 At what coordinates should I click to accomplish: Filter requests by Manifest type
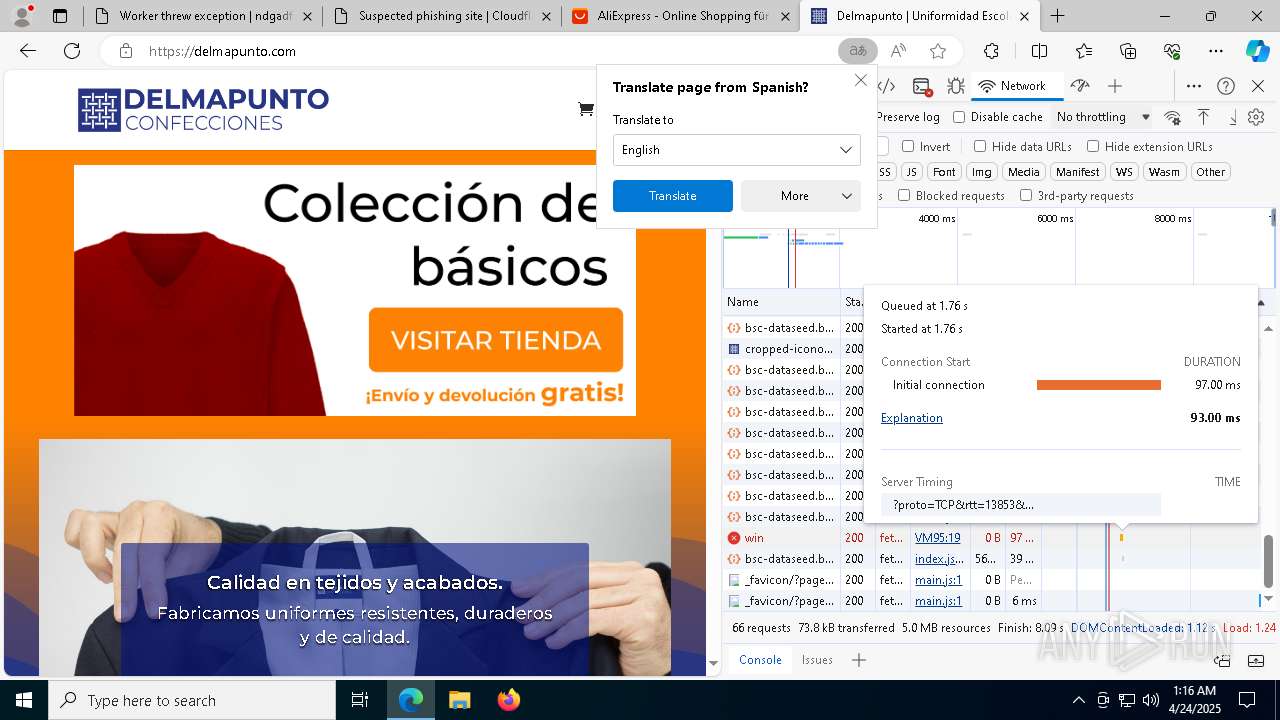click(x=1077, y=172)
